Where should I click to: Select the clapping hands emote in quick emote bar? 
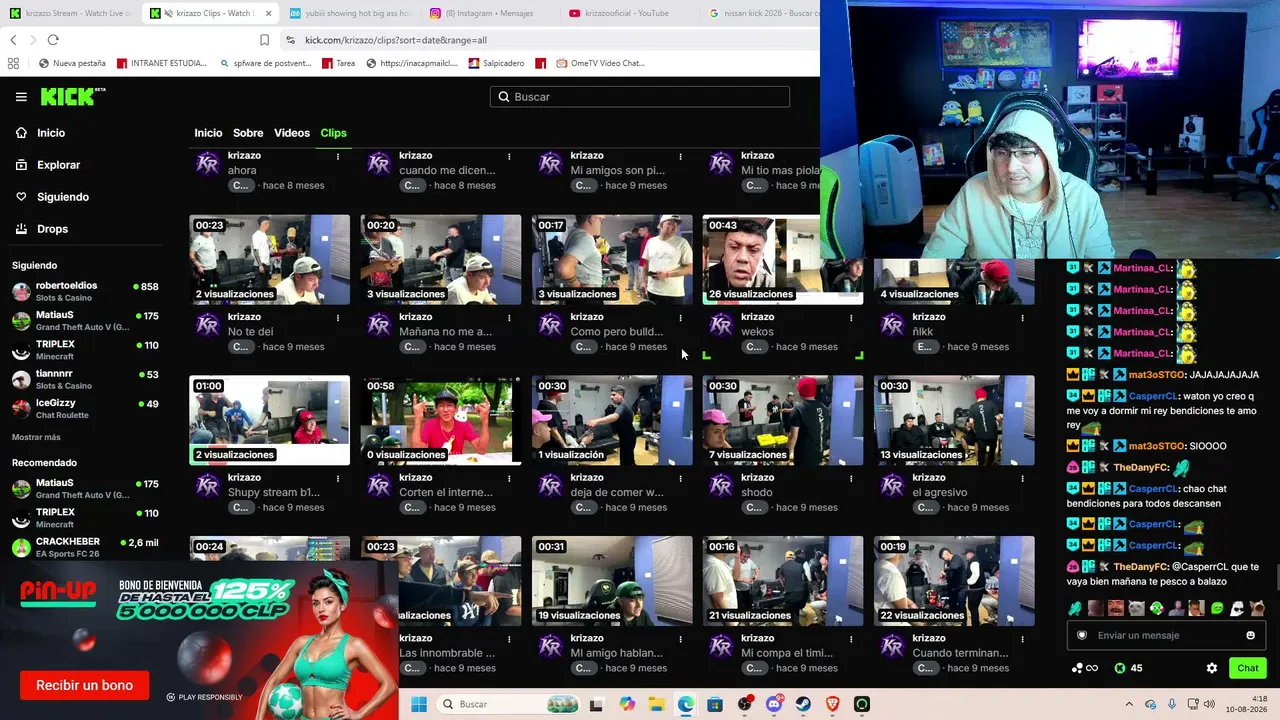tap(1074, 608)
